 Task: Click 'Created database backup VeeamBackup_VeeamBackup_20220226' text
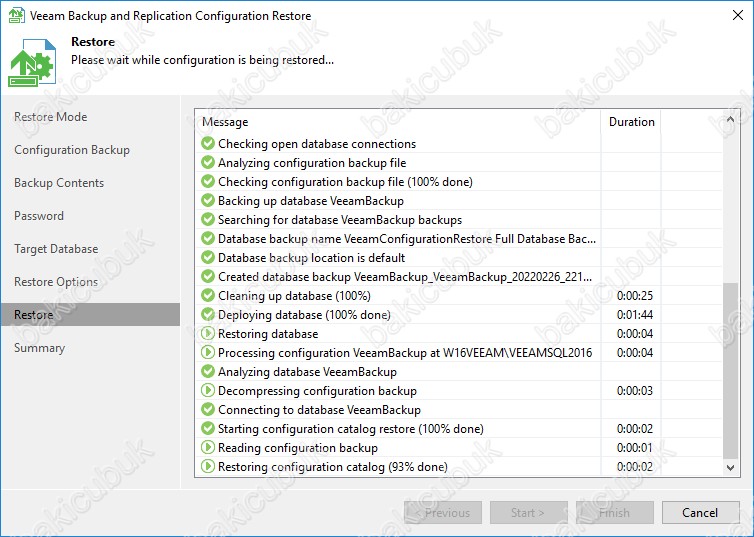click(405, 277)
